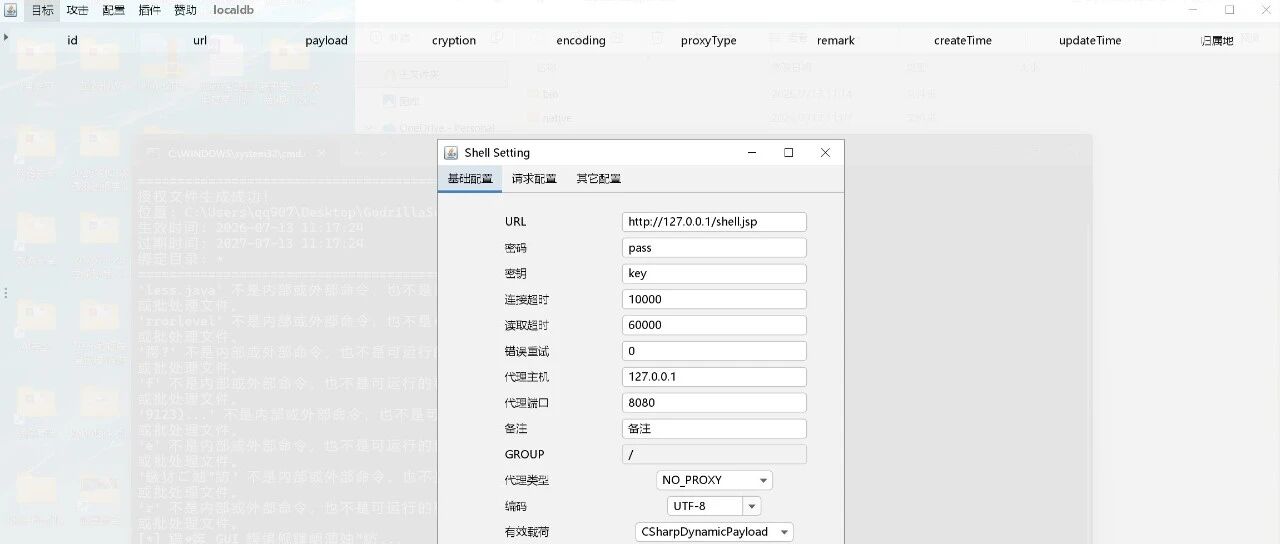Sort by the url column header
The image size is (1280, 544).
click(x=200, y=41)
